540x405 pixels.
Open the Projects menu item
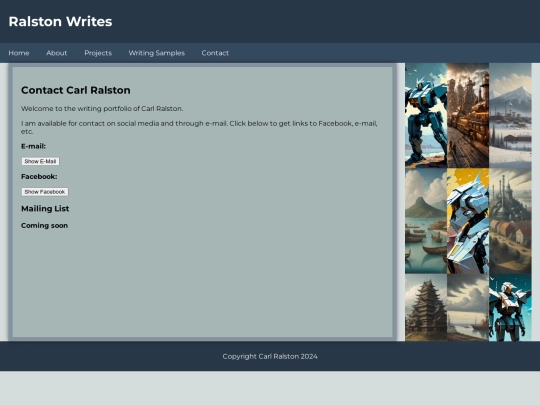tap(98, 53)
